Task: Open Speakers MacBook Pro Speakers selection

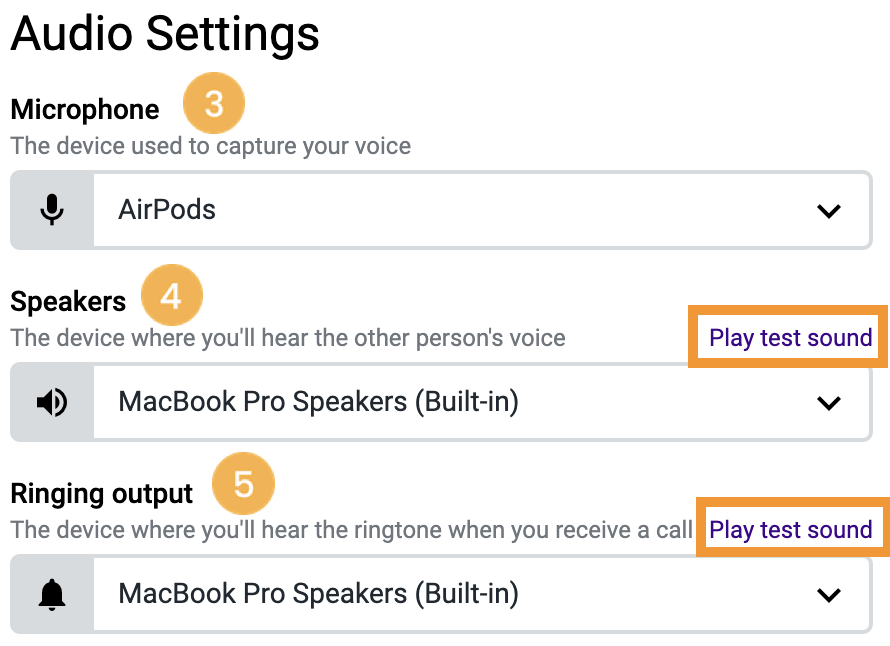Action: (x=441, y=402)
